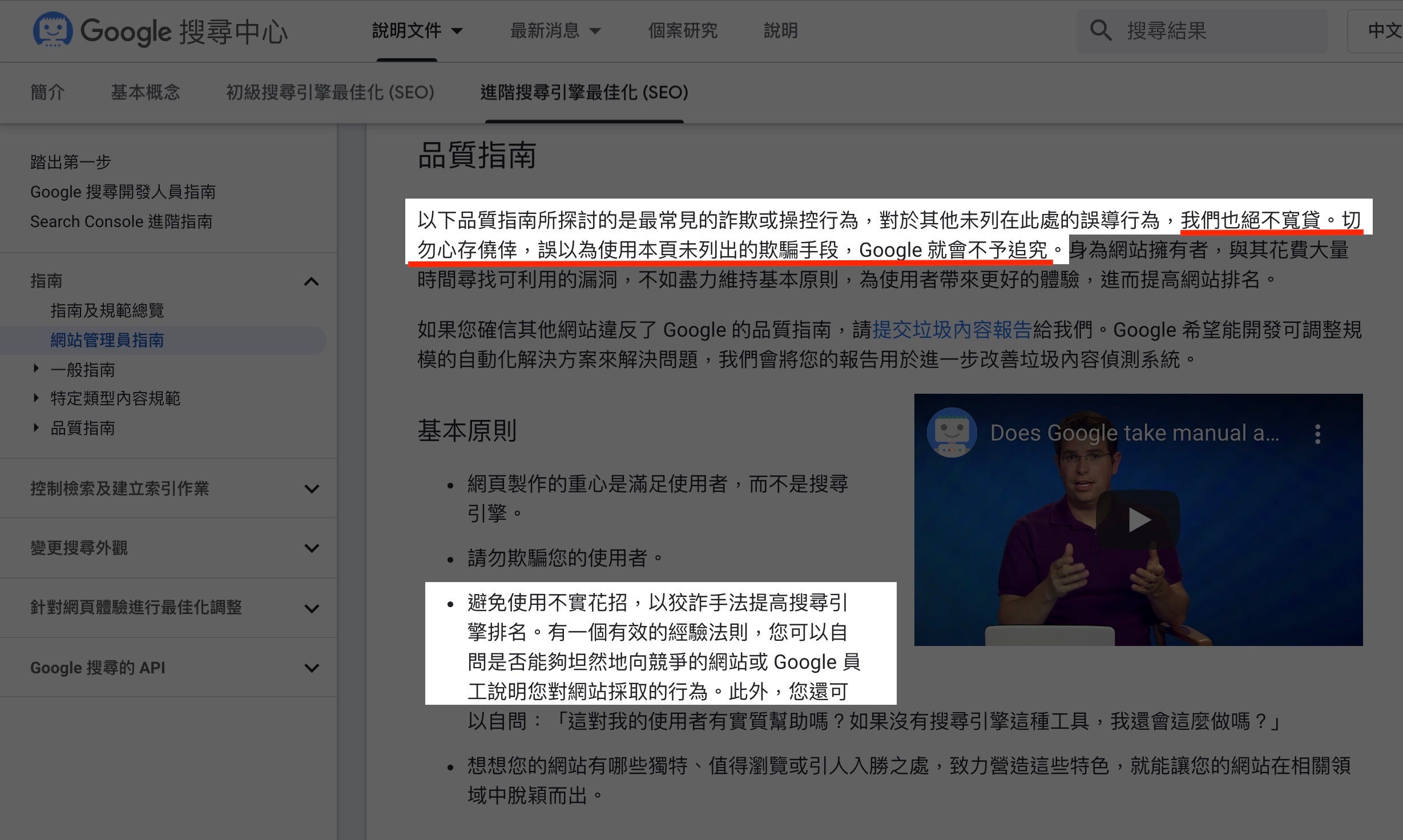This screenshot has height=840, width=1403.
Task: Play the YouTube video
Action: coord(1138,519)
